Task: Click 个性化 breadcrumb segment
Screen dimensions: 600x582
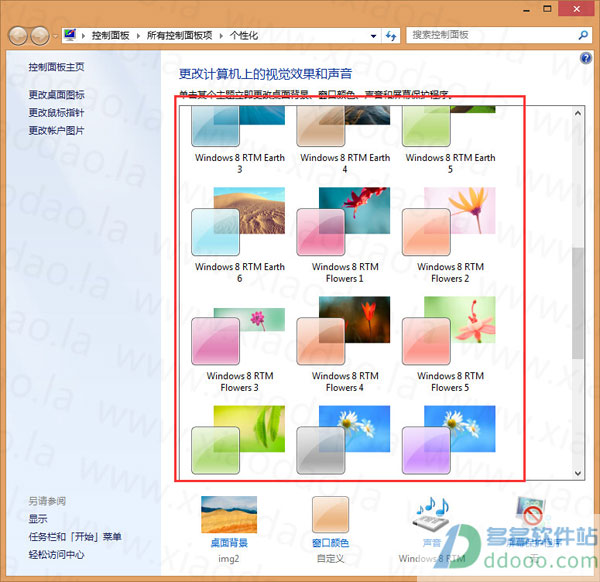Action: (x=244, y=36)
